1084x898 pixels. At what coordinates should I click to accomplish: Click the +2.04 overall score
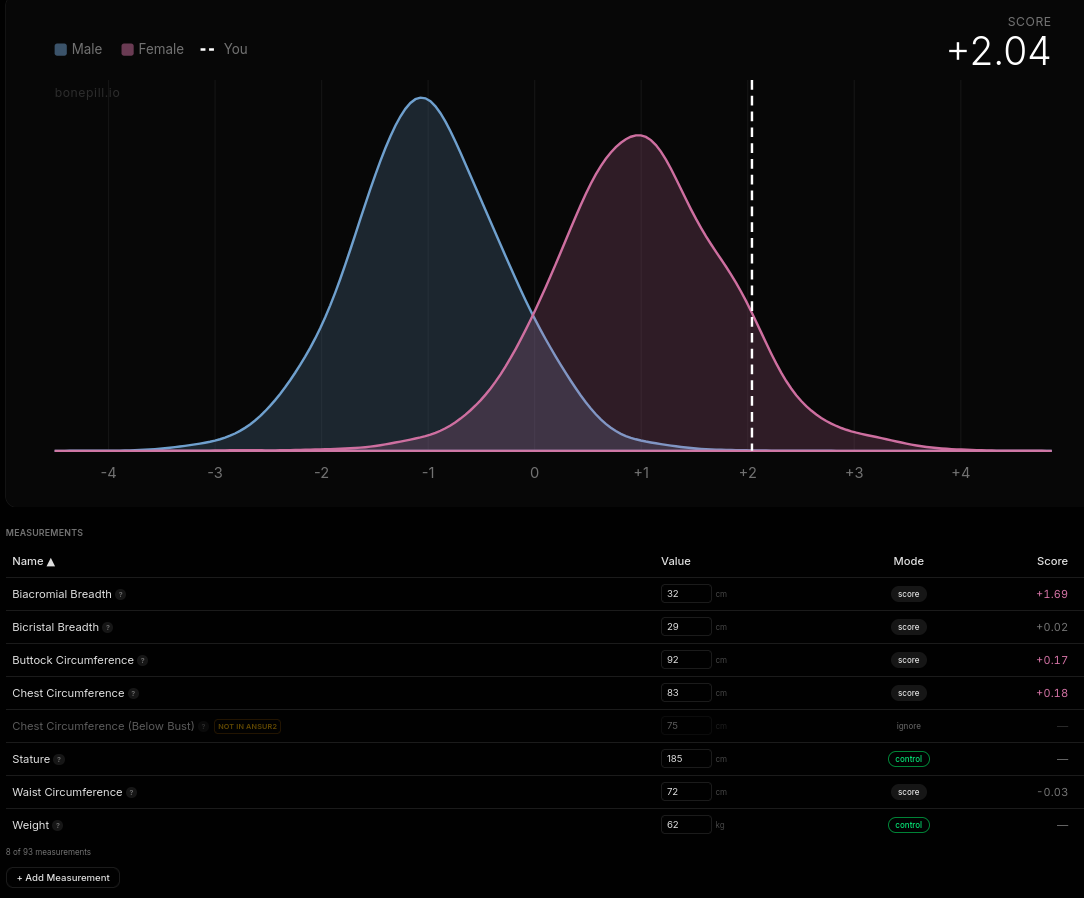coord(998,51)
